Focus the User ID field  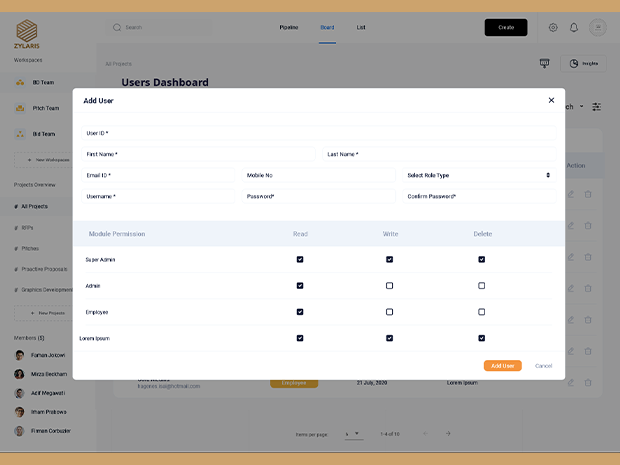coord(319,133)
